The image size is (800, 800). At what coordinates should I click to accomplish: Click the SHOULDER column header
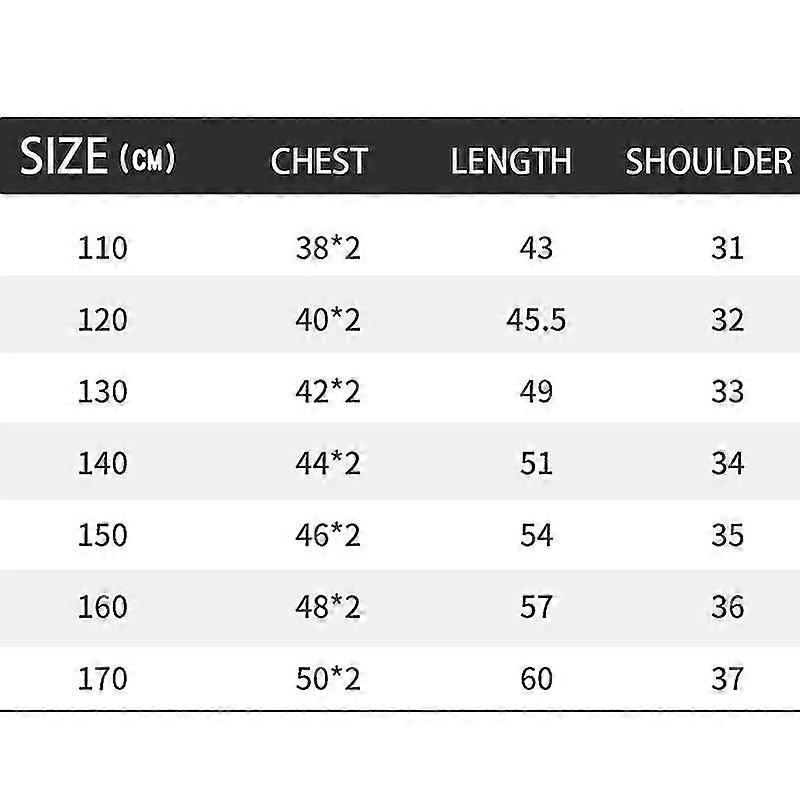pos(709,161)
